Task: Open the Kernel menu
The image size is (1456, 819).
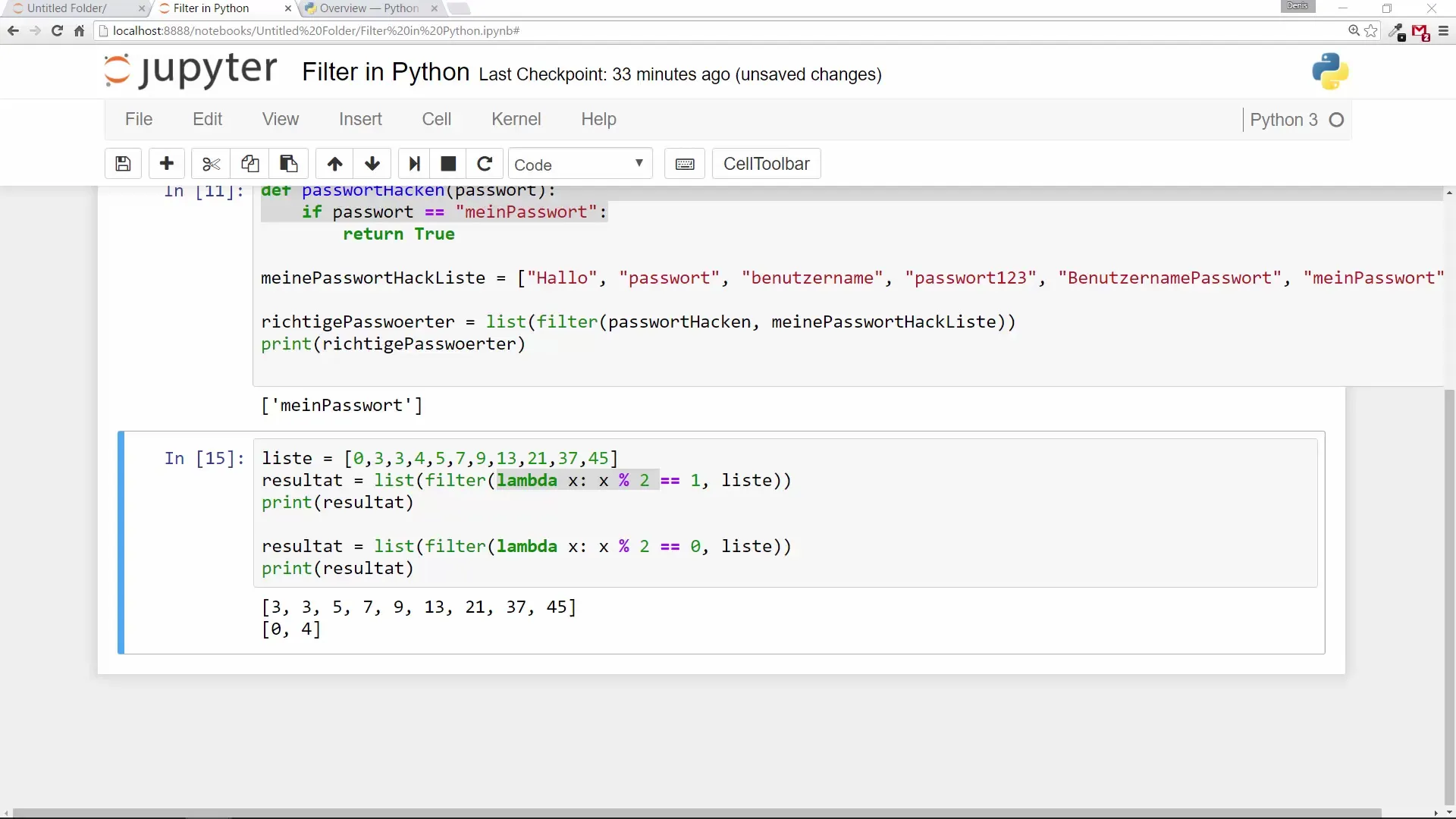Action: 516,119
